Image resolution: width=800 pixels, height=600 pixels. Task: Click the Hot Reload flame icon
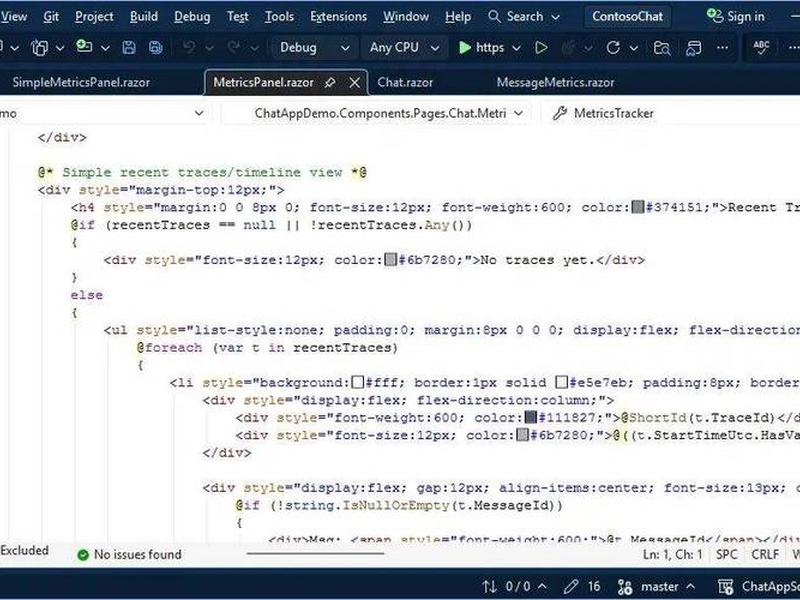pos(568,47)
